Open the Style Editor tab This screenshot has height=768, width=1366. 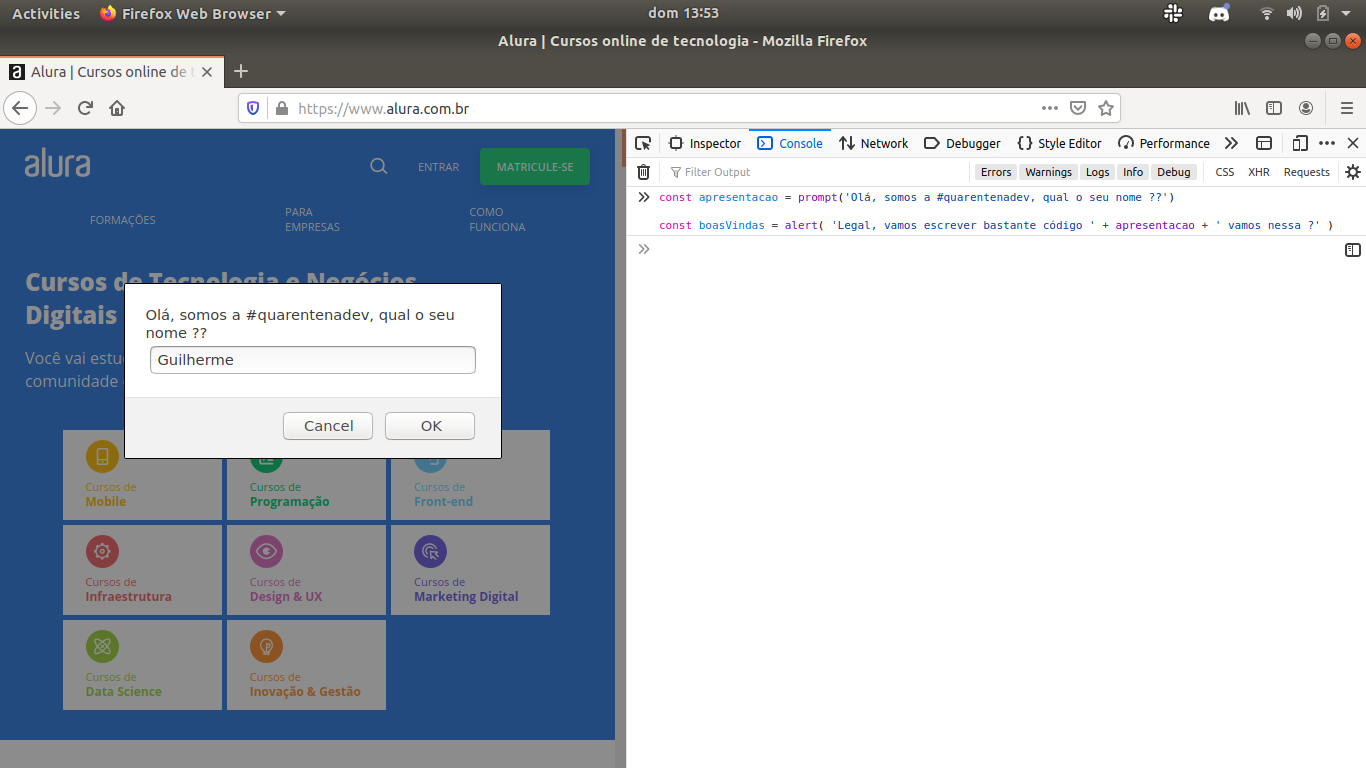click(x=1059, y=143)
